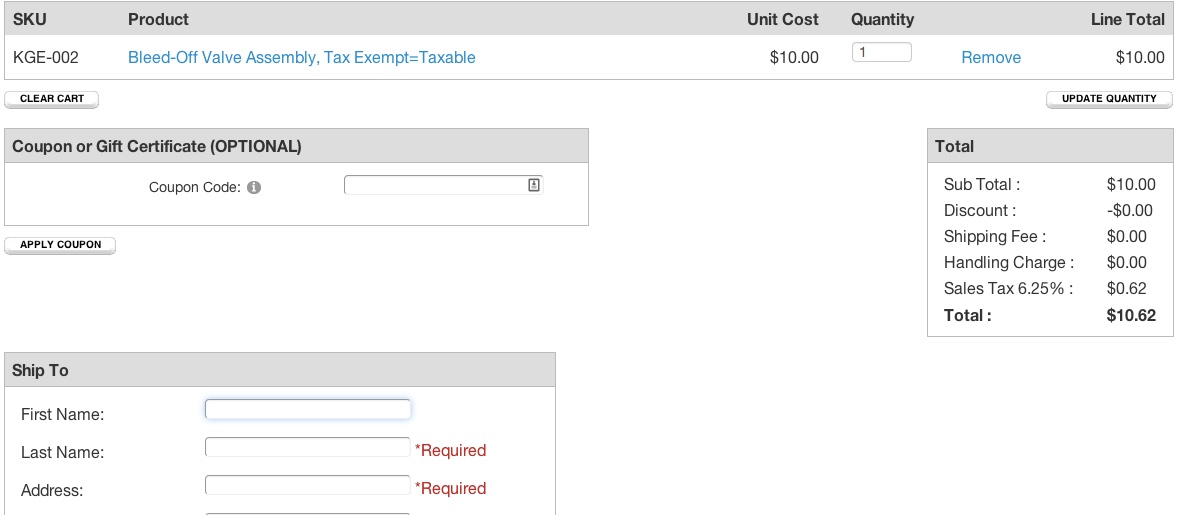Select the First Name input field
Image resolution: width=1185 pixels, height=515 pixels.
308,409
